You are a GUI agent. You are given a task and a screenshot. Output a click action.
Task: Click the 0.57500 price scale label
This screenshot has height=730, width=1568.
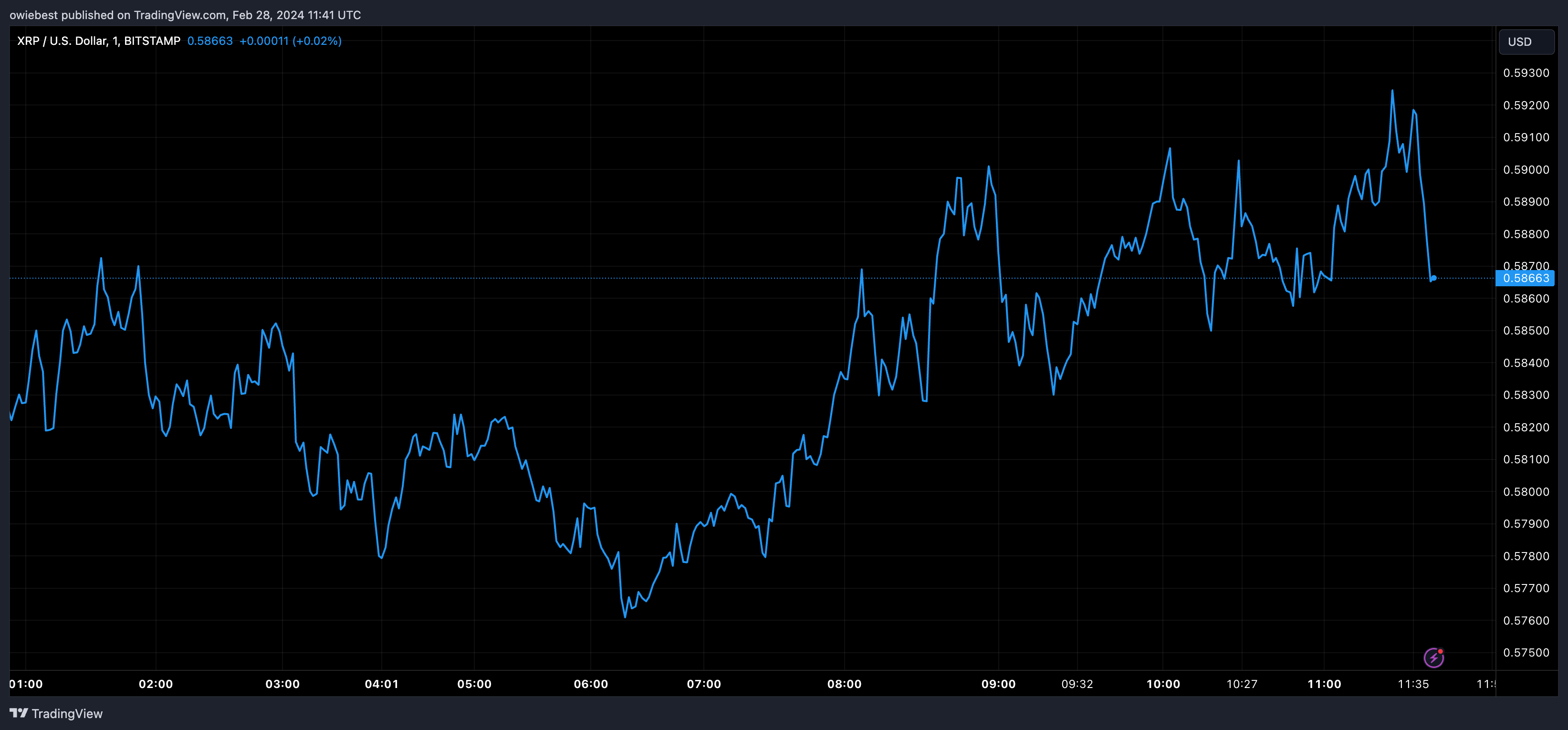1526,653
